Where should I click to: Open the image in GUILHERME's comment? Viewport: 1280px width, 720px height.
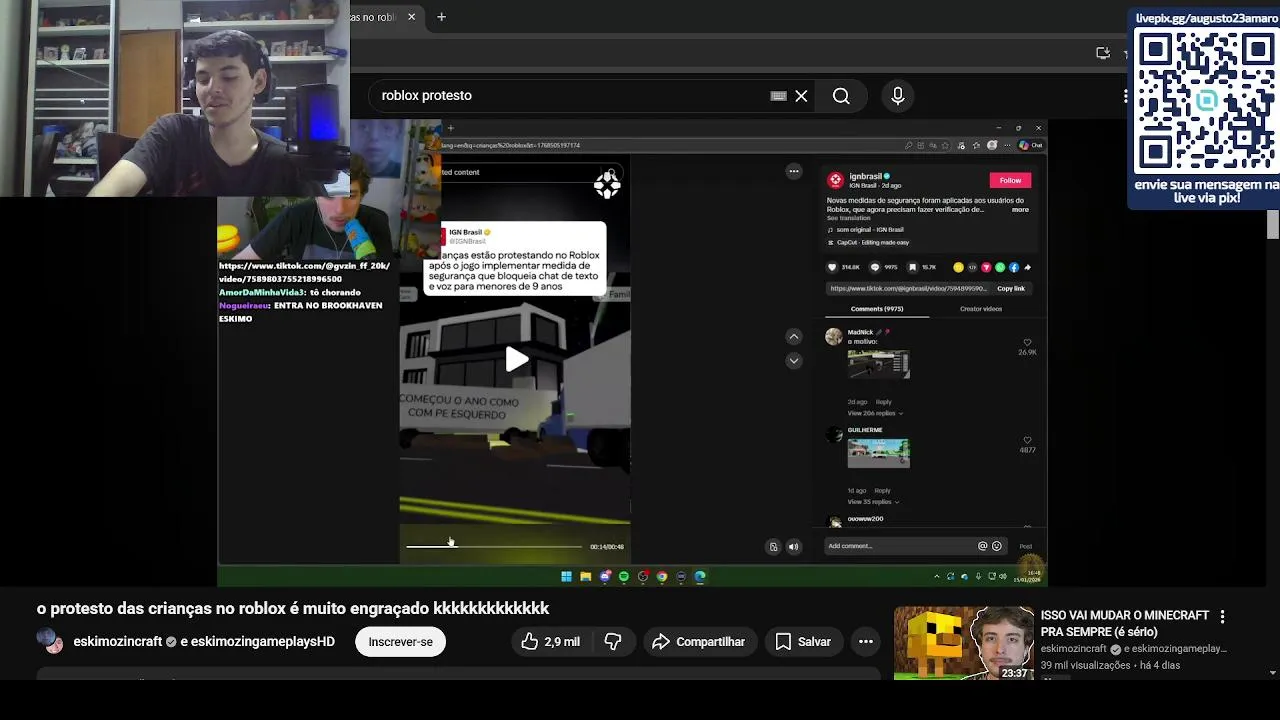pyautogui.click(x=878, y=453)
